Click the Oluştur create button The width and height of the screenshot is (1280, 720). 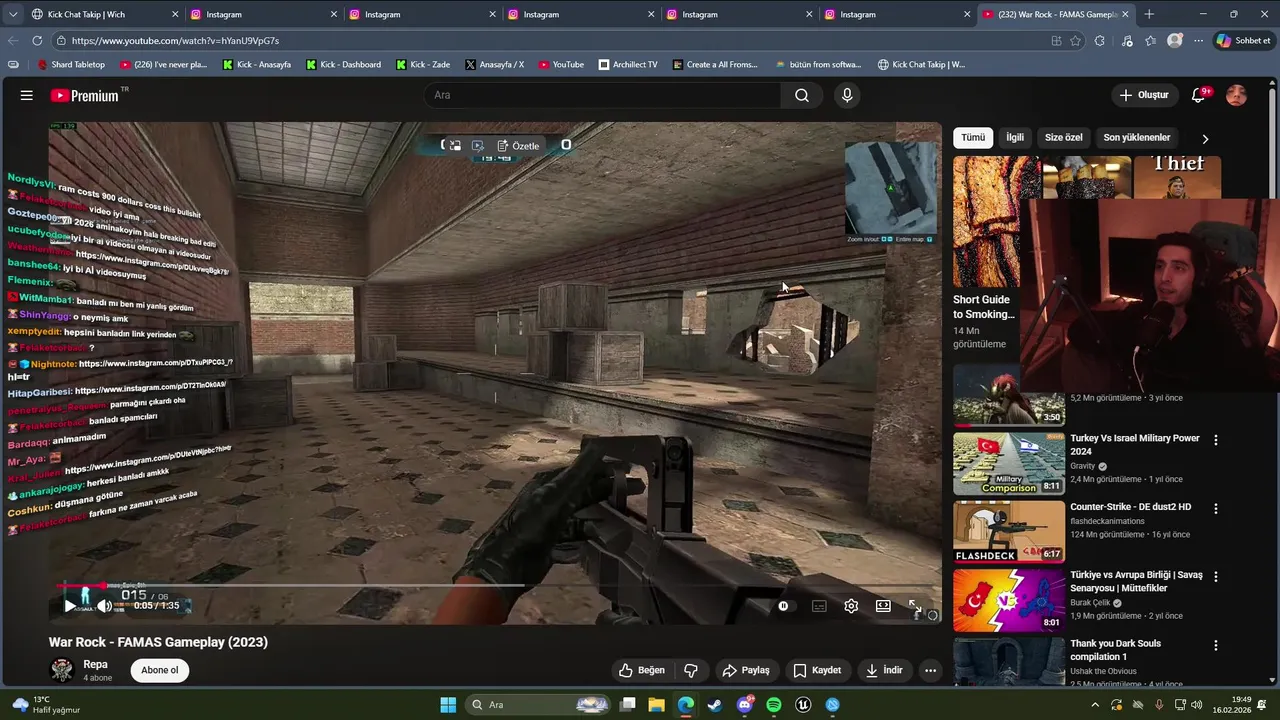click(1143, 95)
